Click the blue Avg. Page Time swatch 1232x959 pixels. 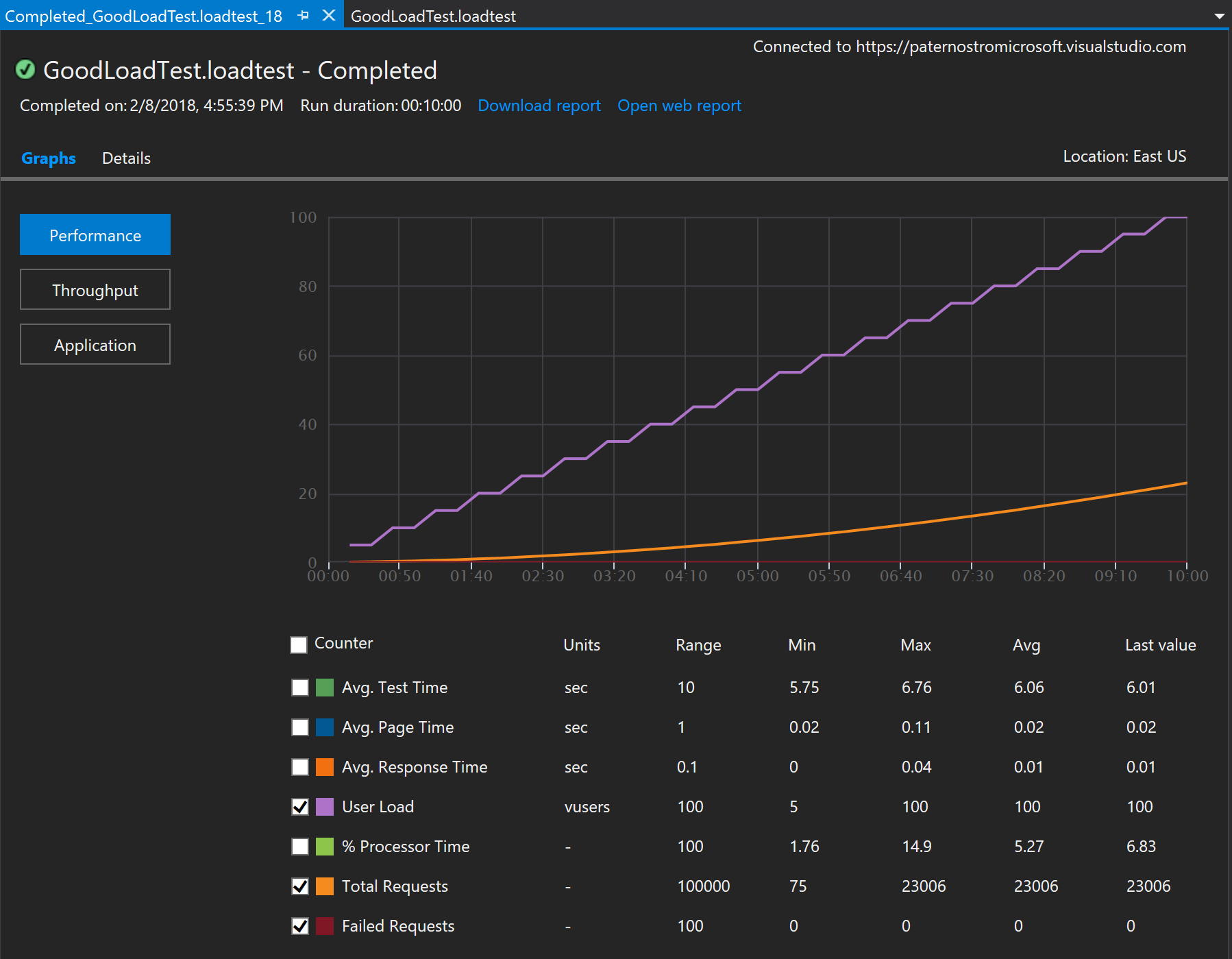(325, 727)
